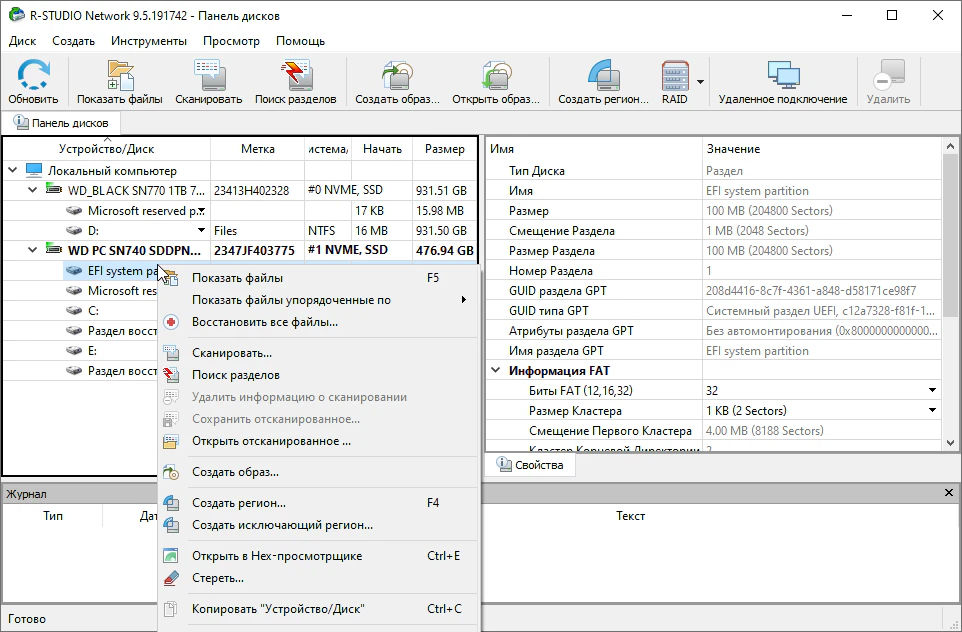Screen dimensions: 962x632
Task: Select Открыть в Hex-просмотрщике menu entry
Action: click(x=276, y=556)
